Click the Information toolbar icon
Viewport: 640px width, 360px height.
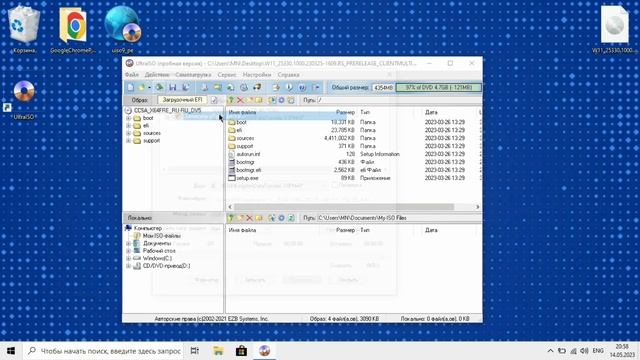tap(289, 87)
